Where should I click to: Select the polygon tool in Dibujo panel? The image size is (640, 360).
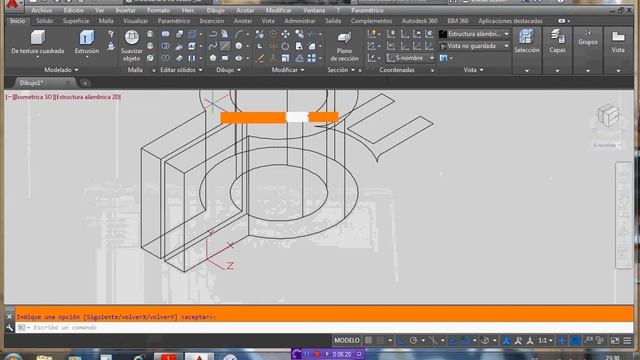tap(213, 58)
